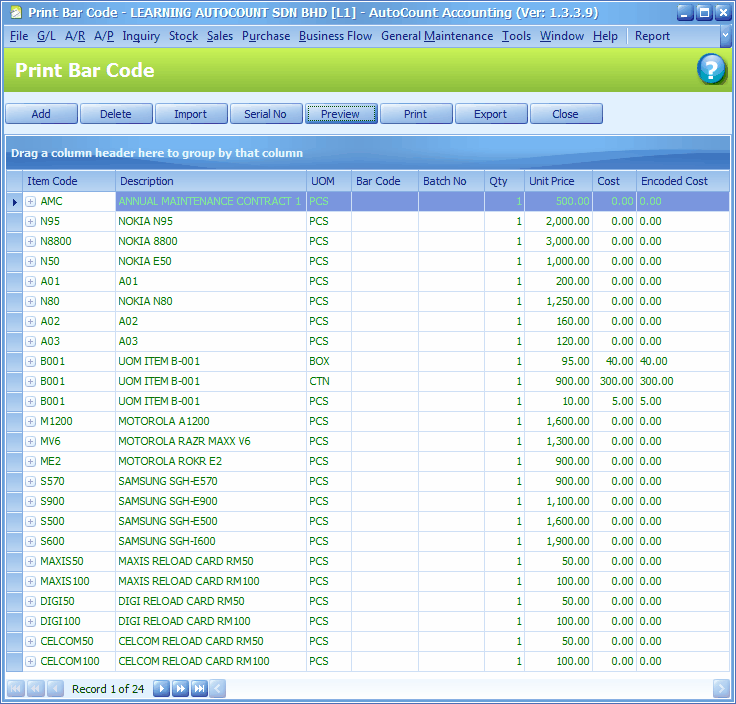Open the Sales menu

(220, 36)
